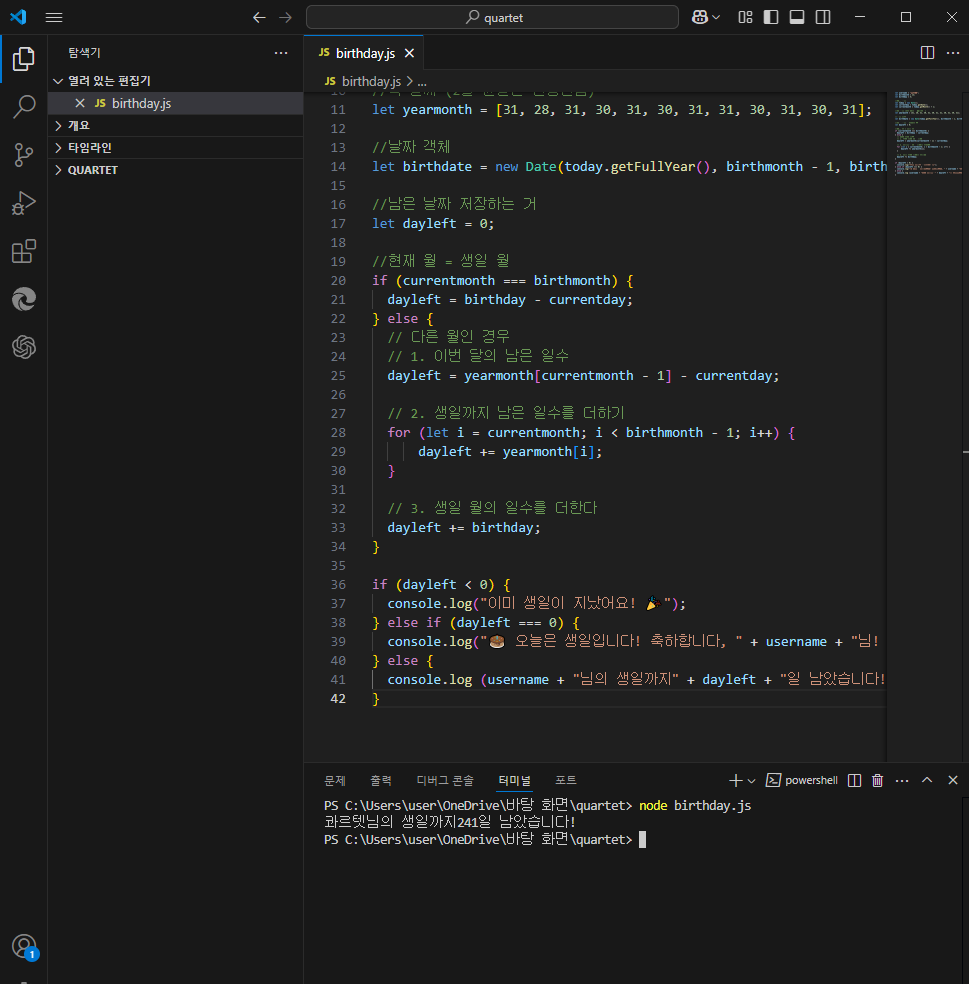Click the Microsoft Edge tools icon
Viewport: 969px width, 984px height.
[24, 299]
